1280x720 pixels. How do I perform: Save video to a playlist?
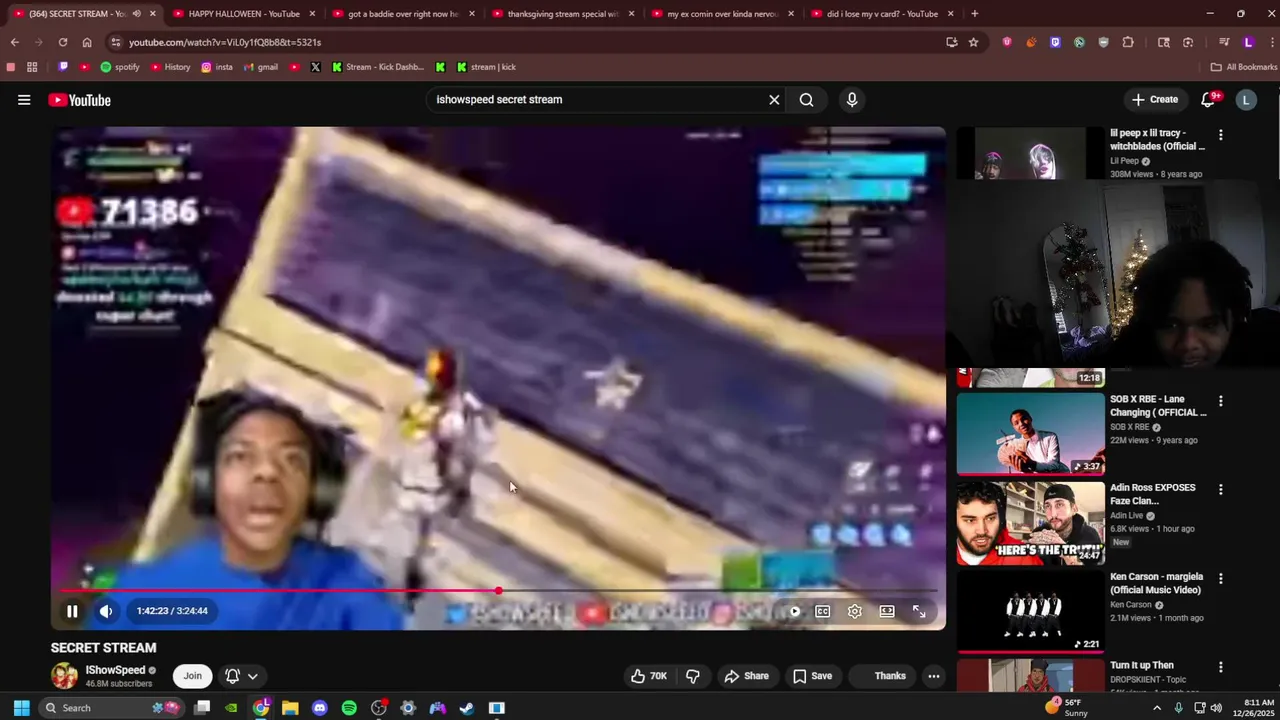pos(812,676)
